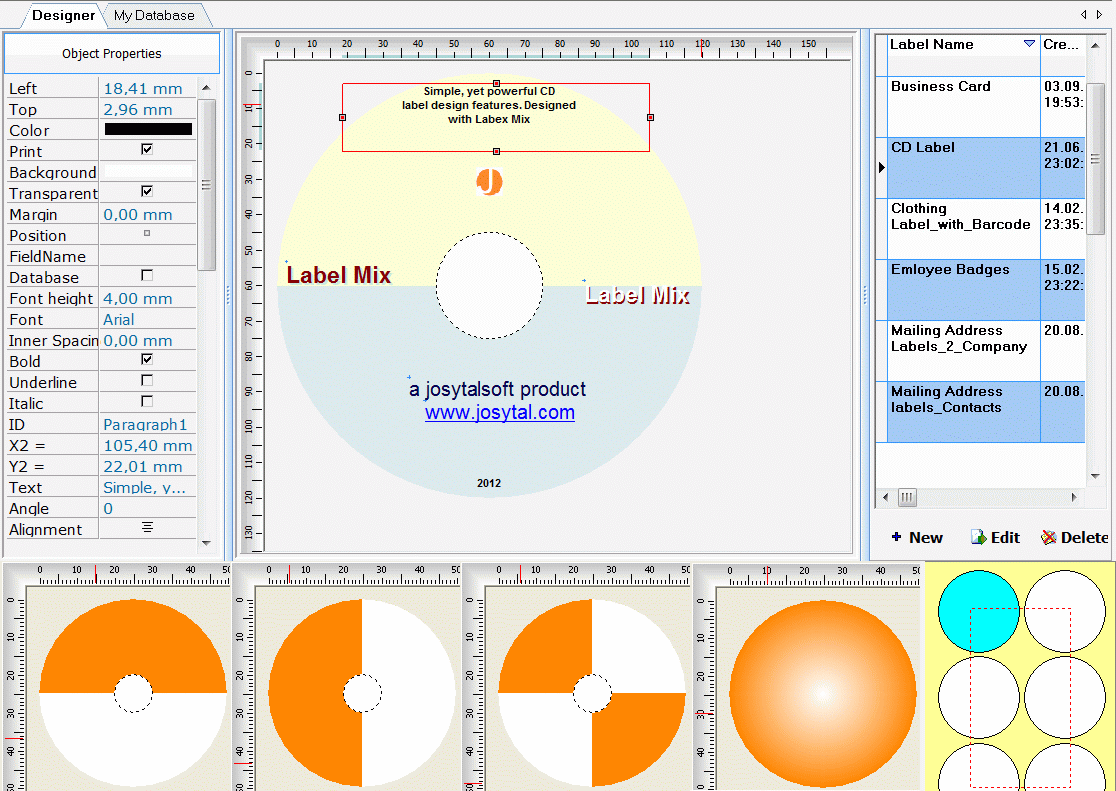Click the Angle value field
The image size is (1116, 791).
(x=147, y=508)
